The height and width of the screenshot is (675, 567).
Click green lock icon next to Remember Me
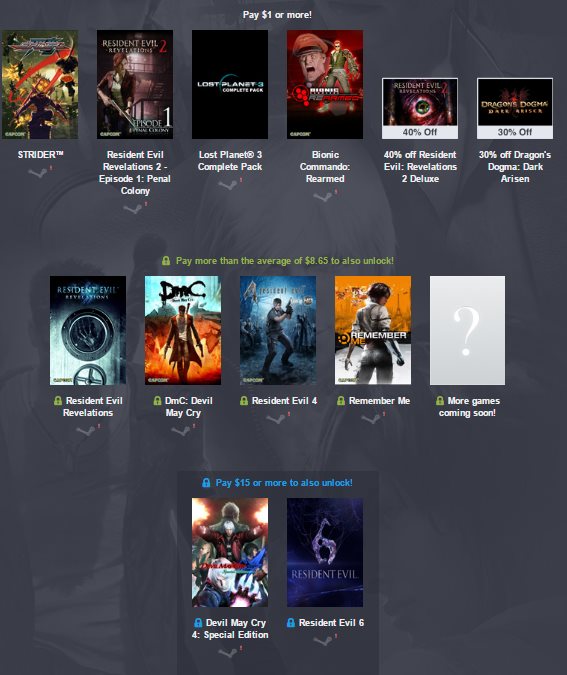[x=341, y=401]
